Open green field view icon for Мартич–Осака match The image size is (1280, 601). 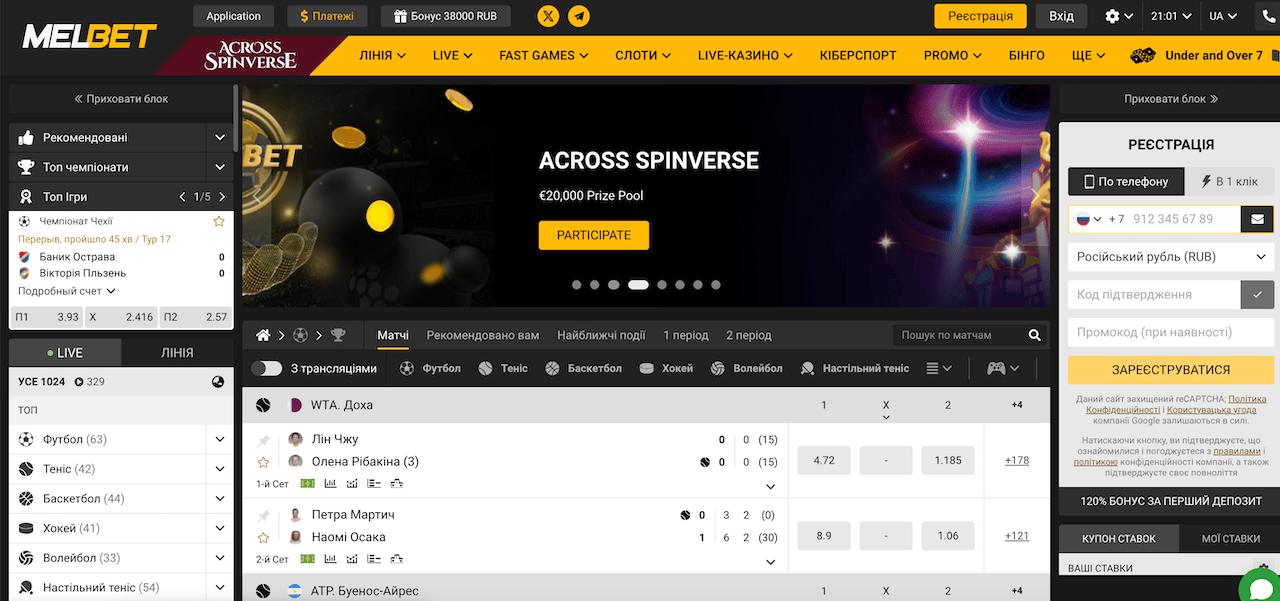pyautogui.click(x=308, y=559)
